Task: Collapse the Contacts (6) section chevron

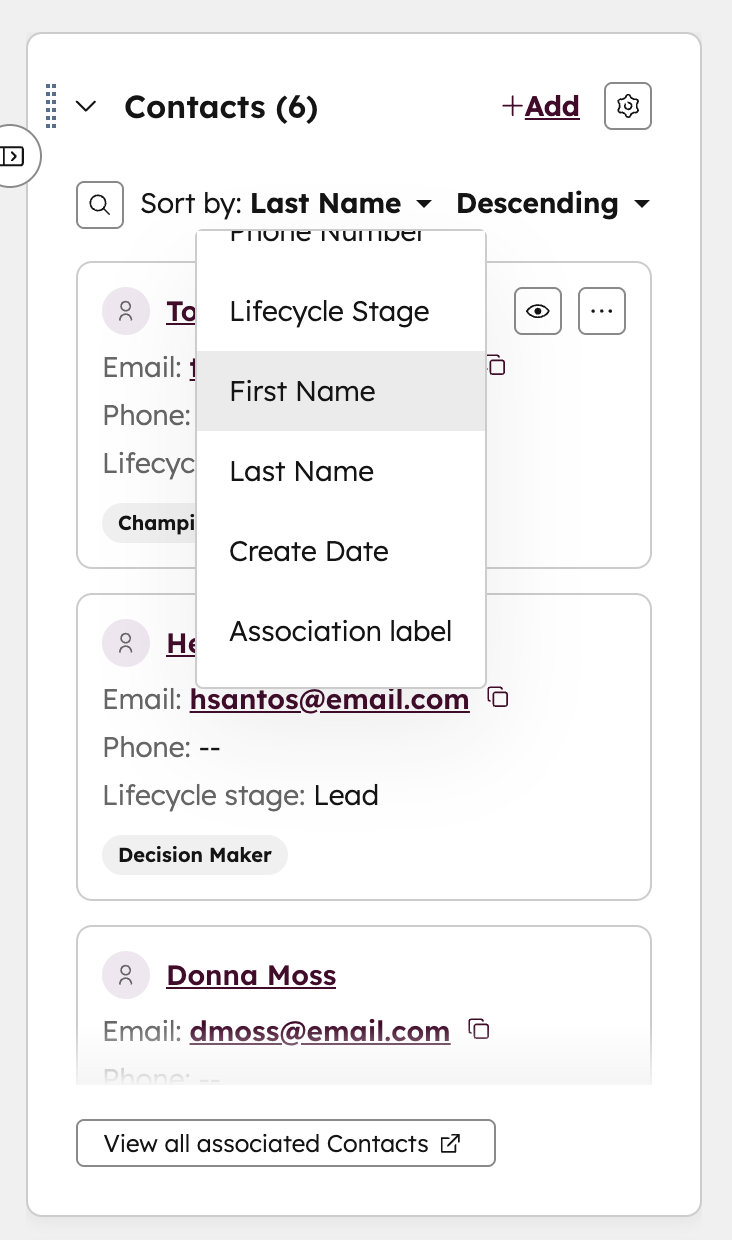Action: click(86, 106)
